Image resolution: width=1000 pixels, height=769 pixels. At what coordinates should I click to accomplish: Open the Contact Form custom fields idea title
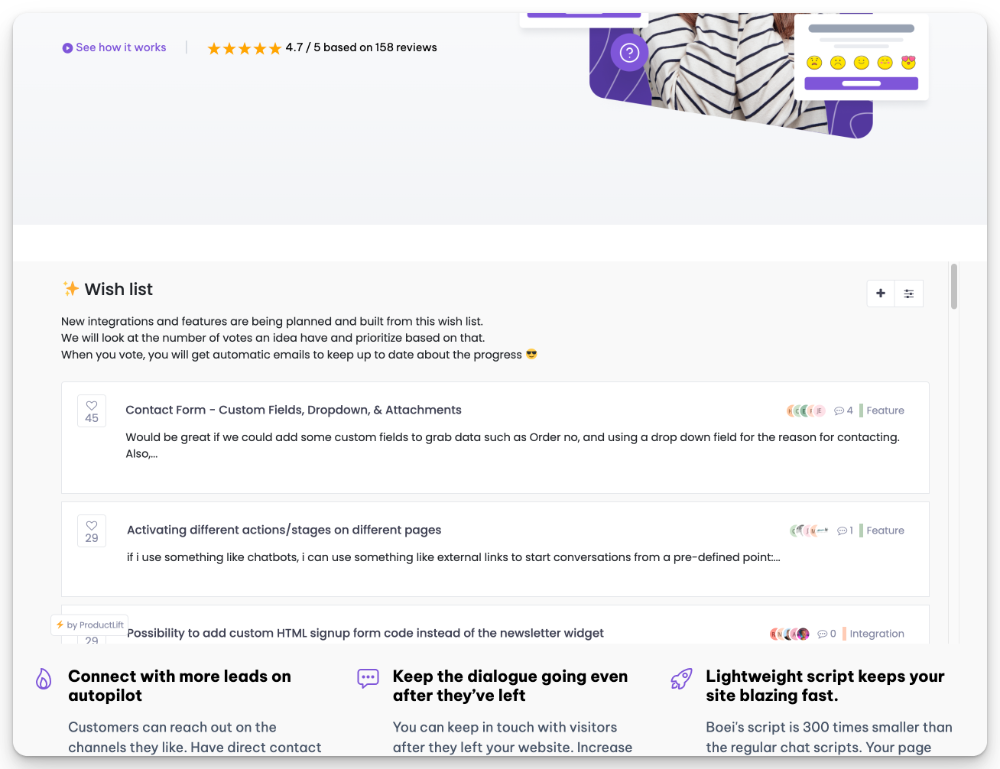(293, 410)
